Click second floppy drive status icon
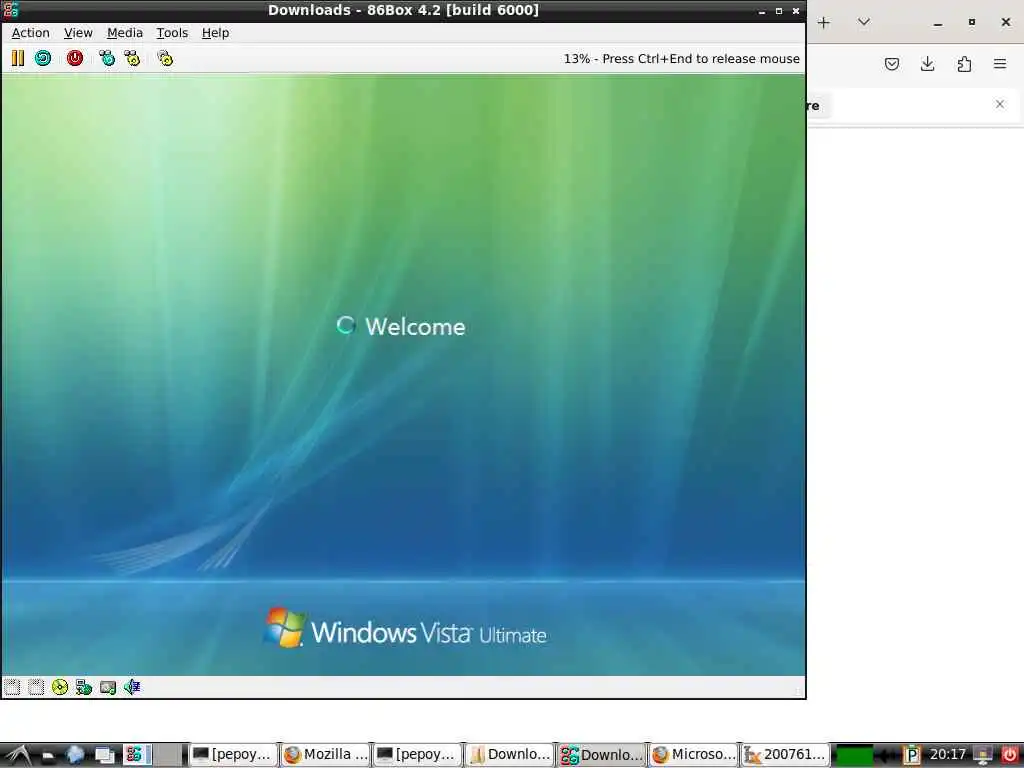 (x=36, y=687)
